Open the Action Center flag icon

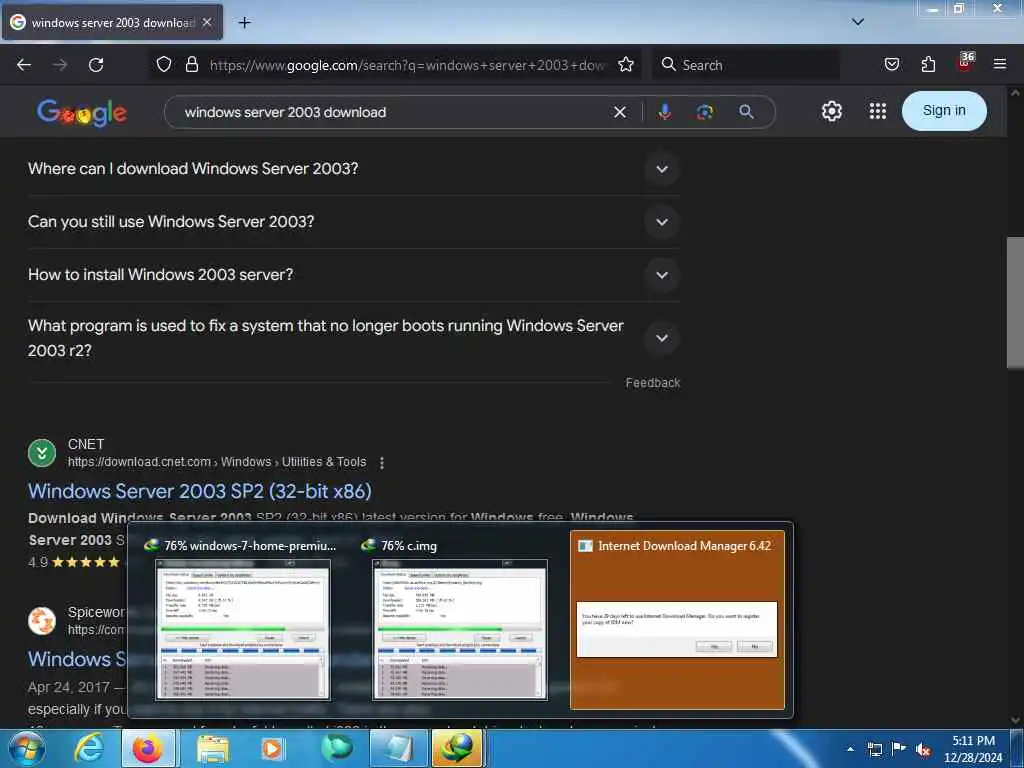899,748
